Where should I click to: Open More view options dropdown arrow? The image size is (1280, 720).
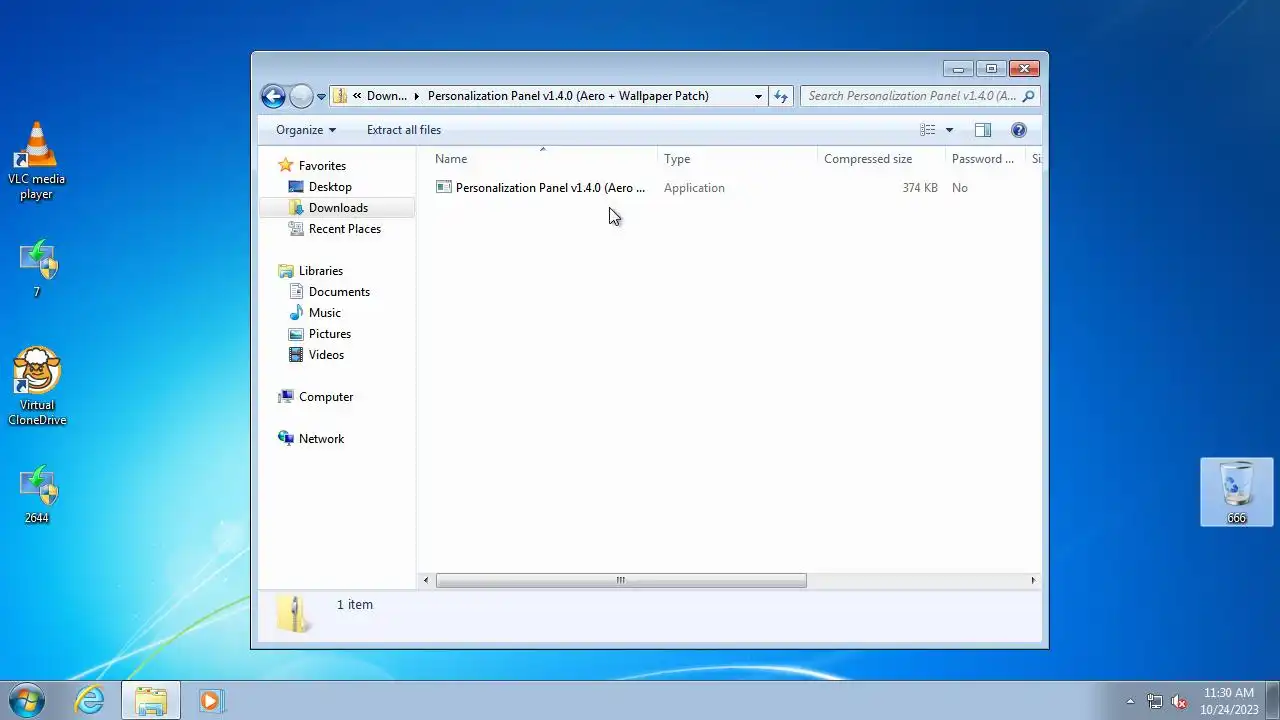point(949,130)
